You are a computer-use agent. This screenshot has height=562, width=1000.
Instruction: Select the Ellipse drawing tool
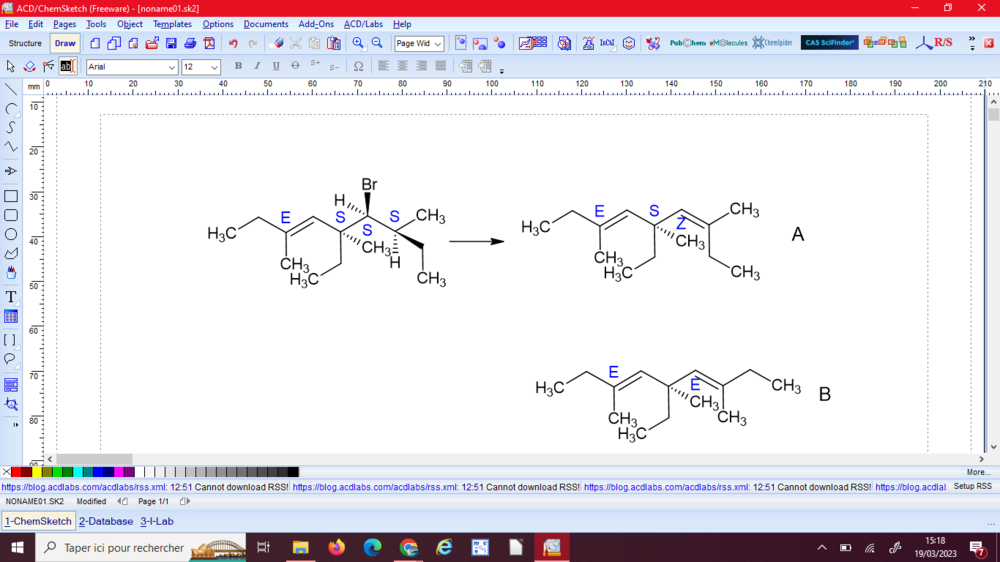[x=11, y=234]
